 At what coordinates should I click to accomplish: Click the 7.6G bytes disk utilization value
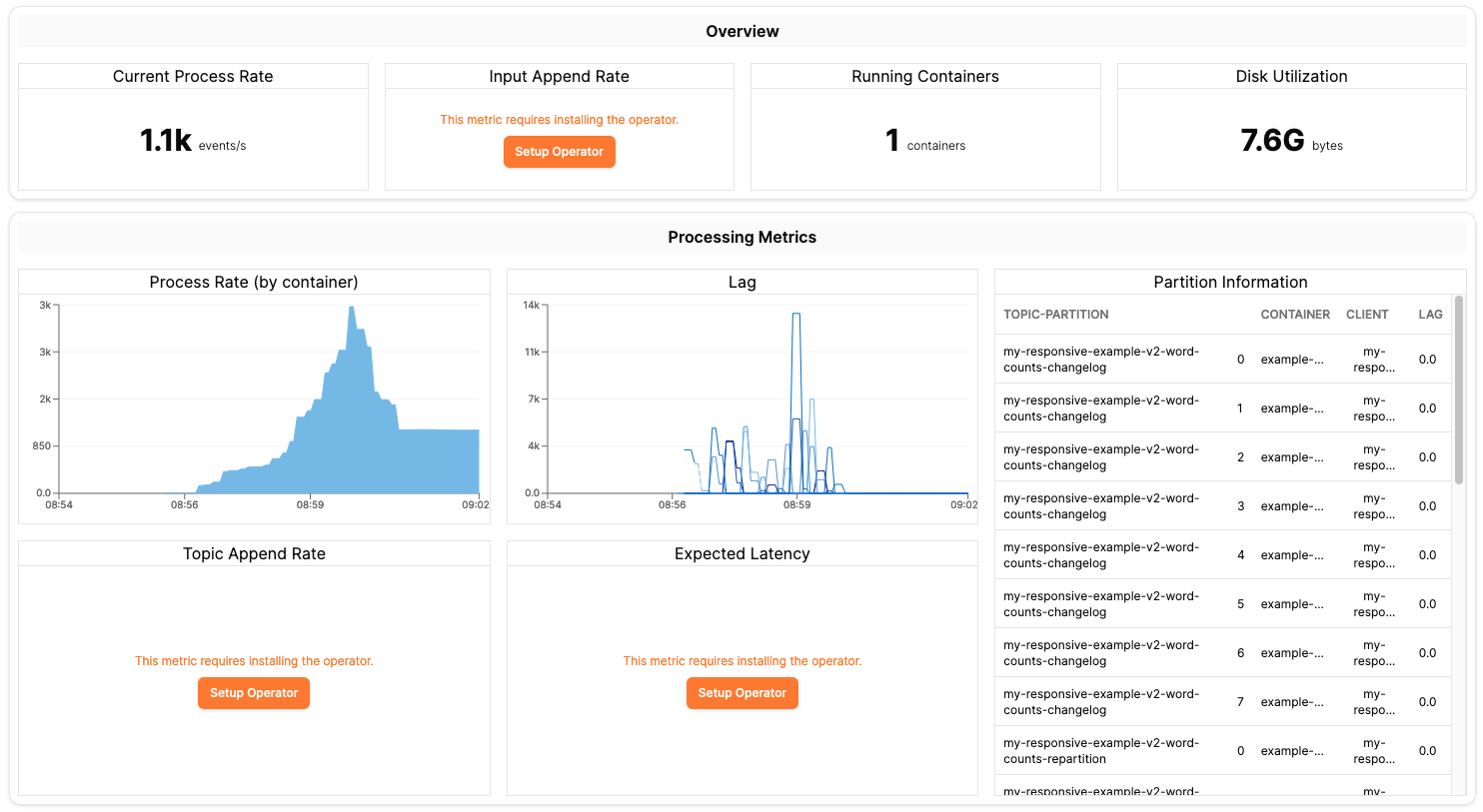1291,141
